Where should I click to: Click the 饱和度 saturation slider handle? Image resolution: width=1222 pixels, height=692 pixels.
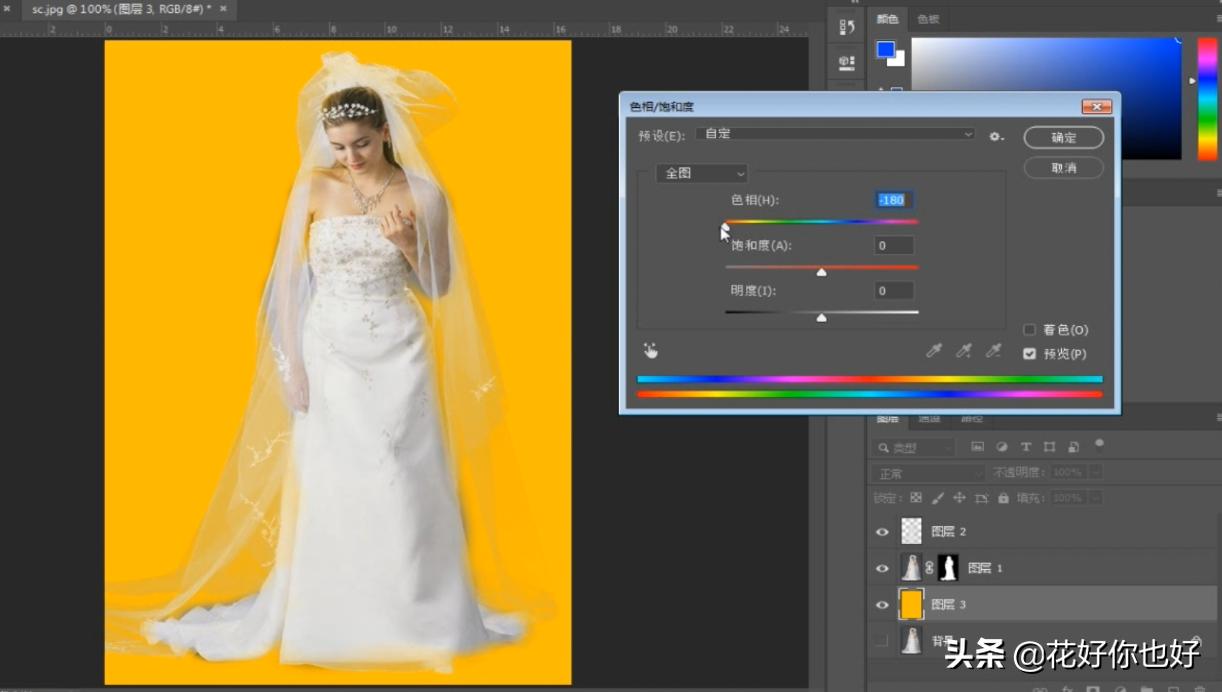(x=821, y=272)
